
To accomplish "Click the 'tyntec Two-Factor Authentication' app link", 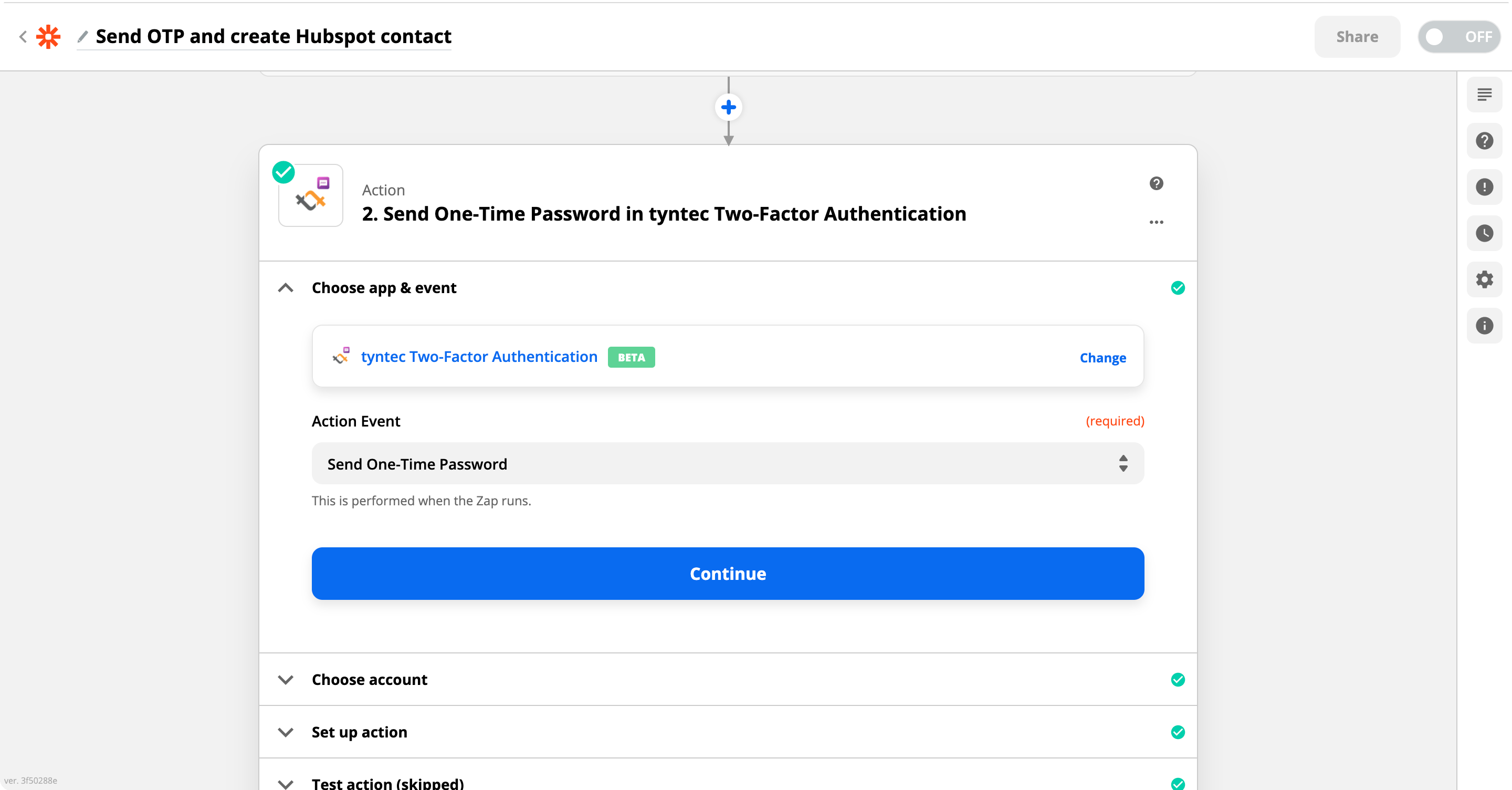I will tap(479, 357).
